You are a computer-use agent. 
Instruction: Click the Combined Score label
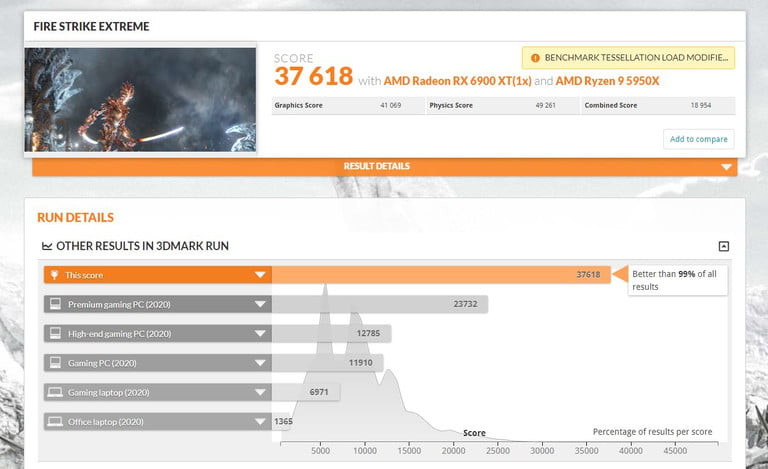coord(611,105)
